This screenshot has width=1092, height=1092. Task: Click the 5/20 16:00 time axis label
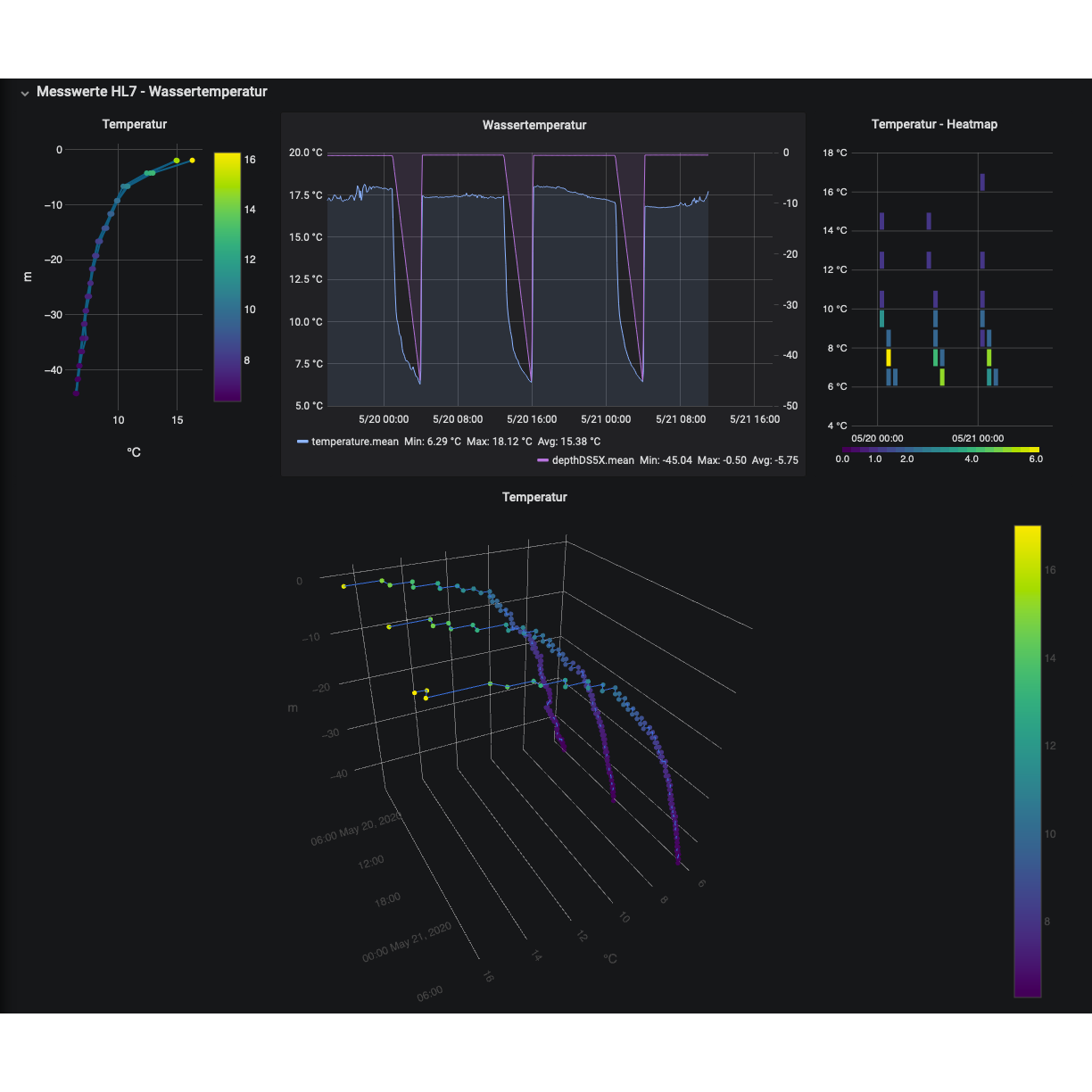coord(532,419)
